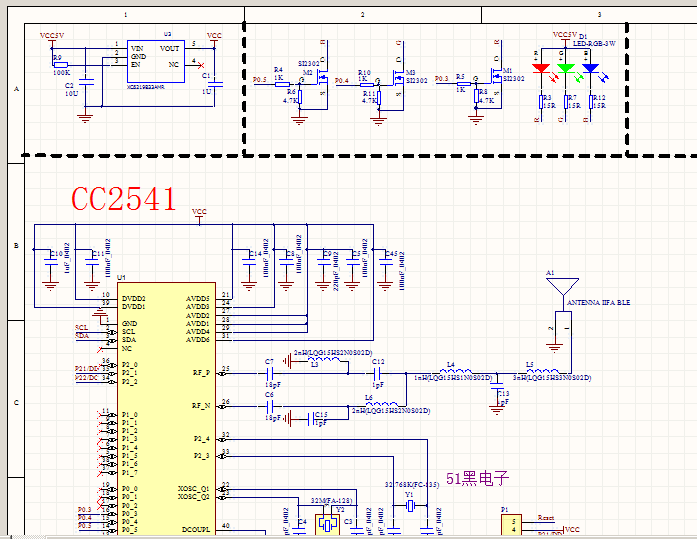Select capacitor C1 1U symbol

tap(215, 83)
